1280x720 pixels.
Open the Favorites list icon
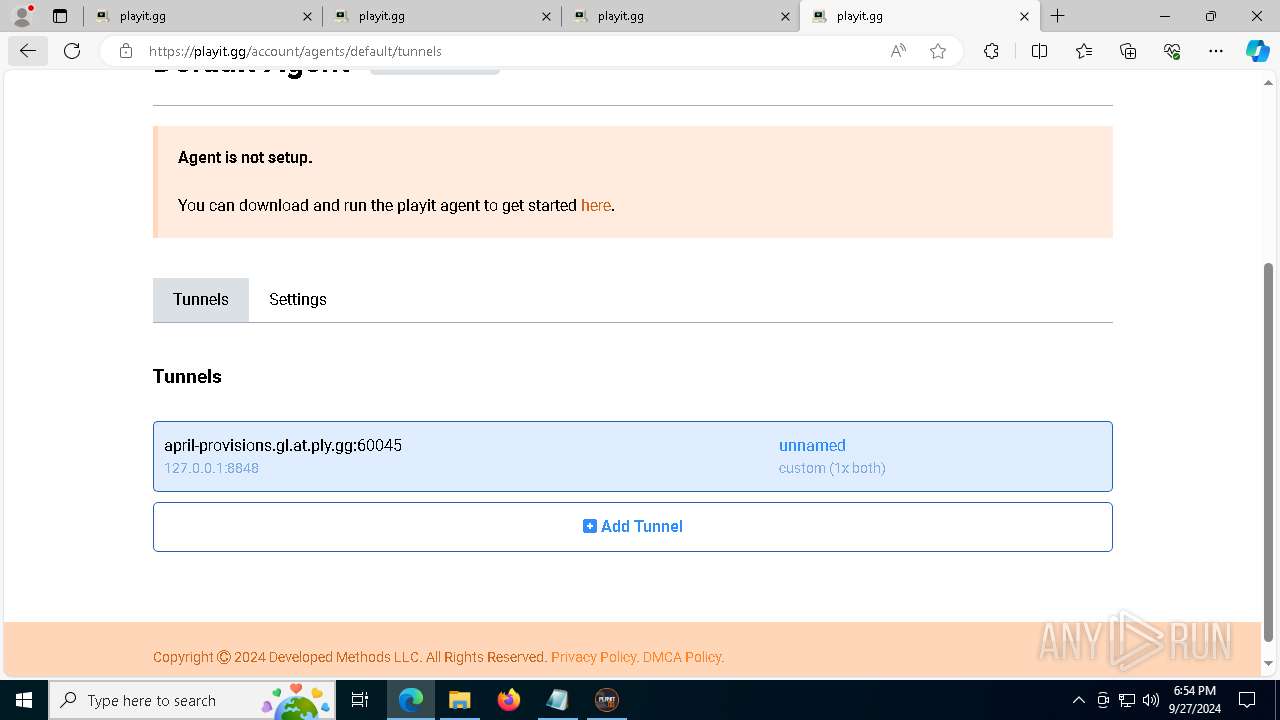pos(1084,51)
